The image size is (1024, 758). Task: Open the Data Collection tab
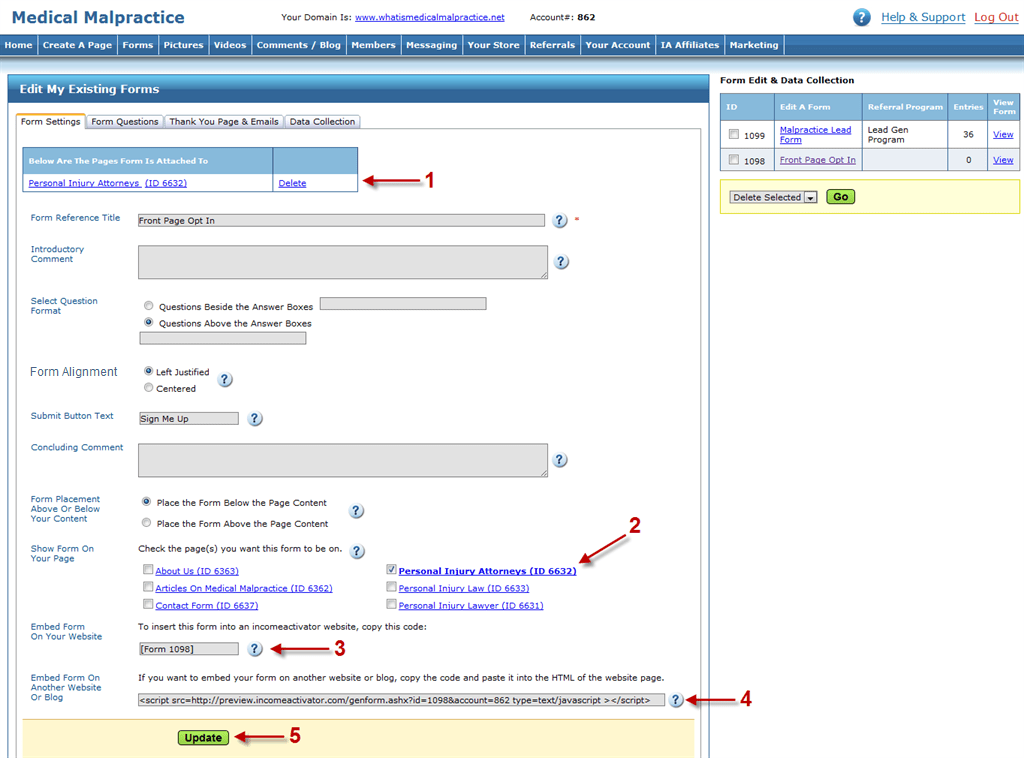point(323,121)
